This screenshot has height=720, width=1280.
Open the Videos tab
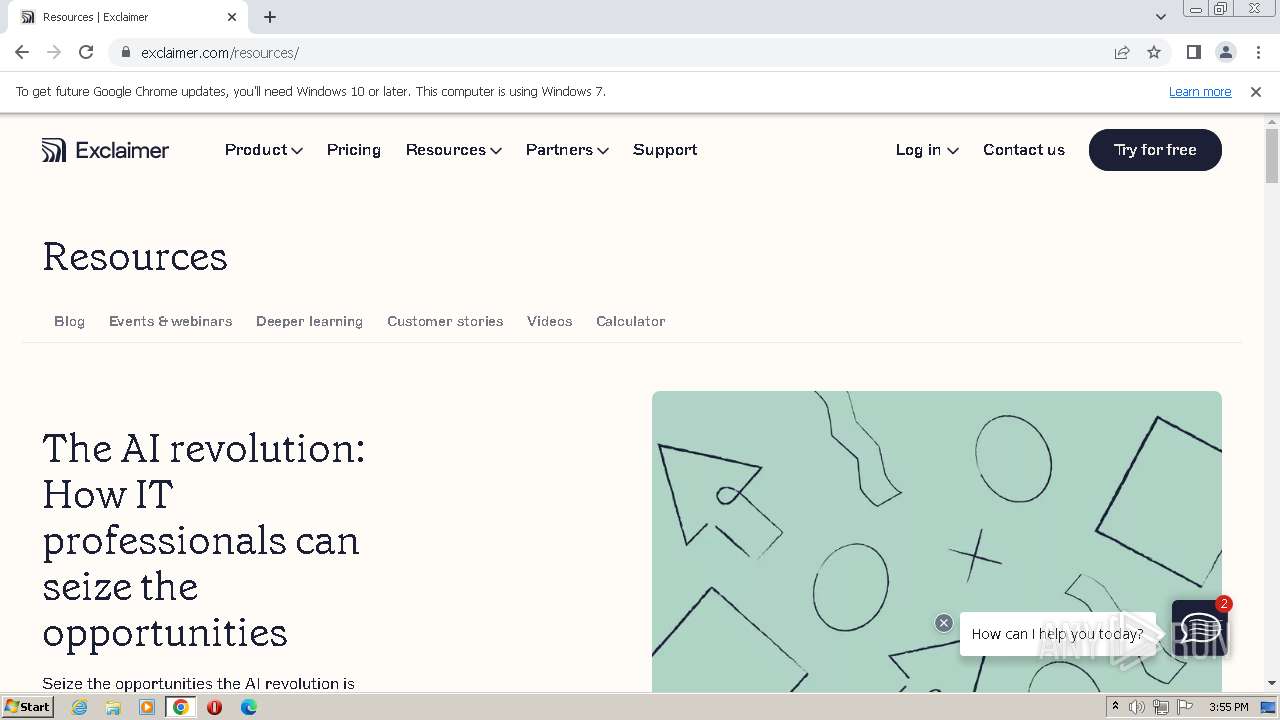(549, 321)
